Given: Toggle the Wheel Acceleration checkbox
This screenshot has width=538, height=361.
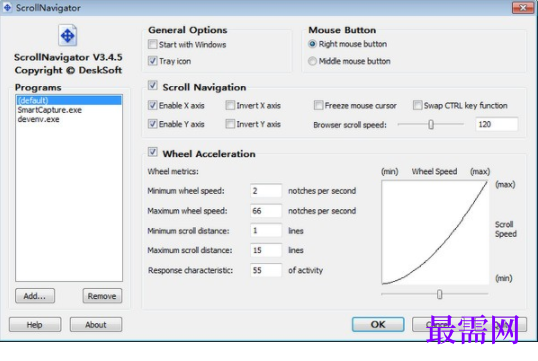Looking at the screenshot, I should click(x=153, y=152).
